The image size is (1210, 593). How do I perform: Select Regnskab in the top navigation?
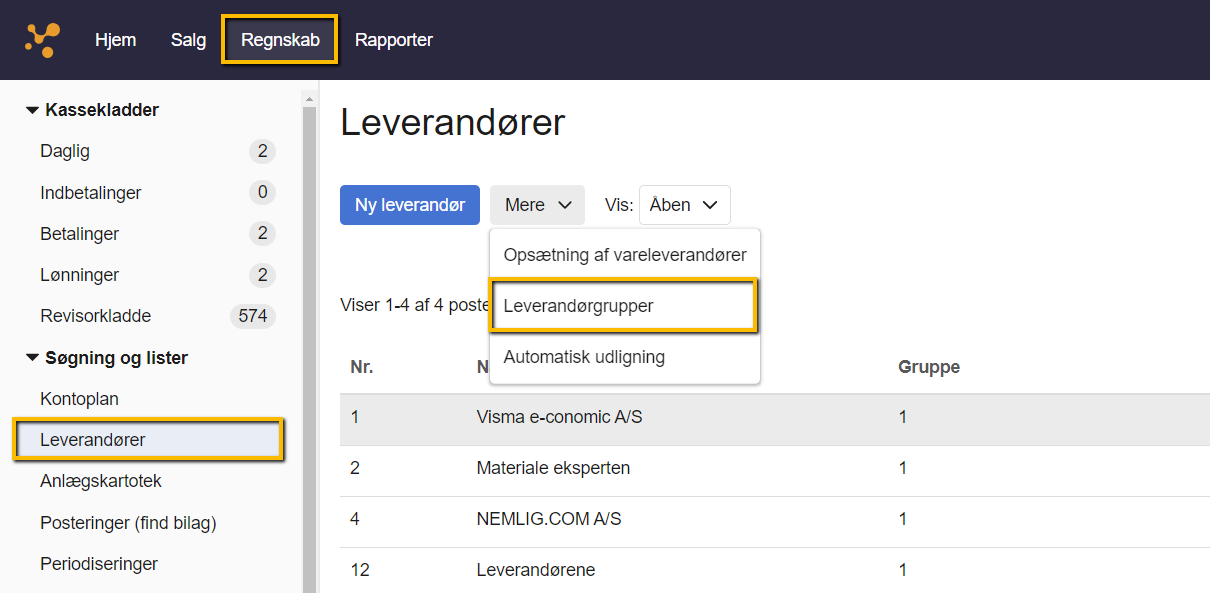pyautogui.click(x=279, y=40)
